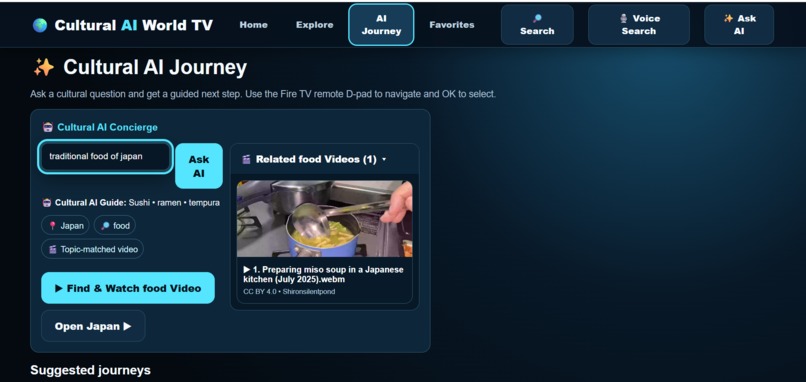The image size is (806, 382).
Task: Click the 'Suggested journeys' heading
Action: point(90,370)
